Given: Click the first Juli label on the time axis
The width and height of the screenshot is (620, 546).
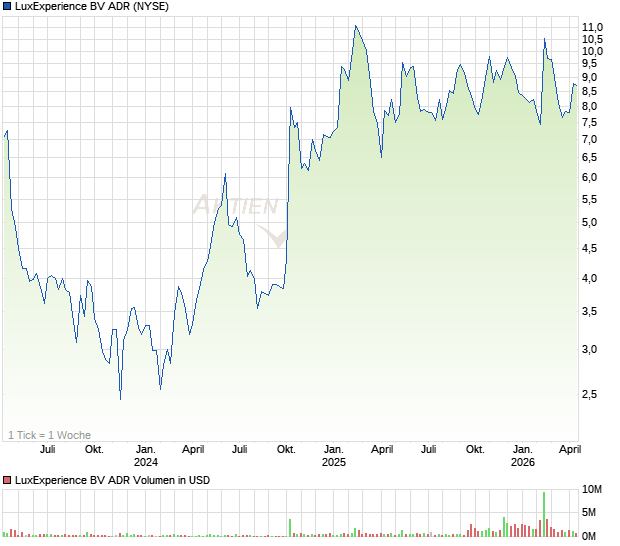Looking at the screenshot, I should 48,450.
